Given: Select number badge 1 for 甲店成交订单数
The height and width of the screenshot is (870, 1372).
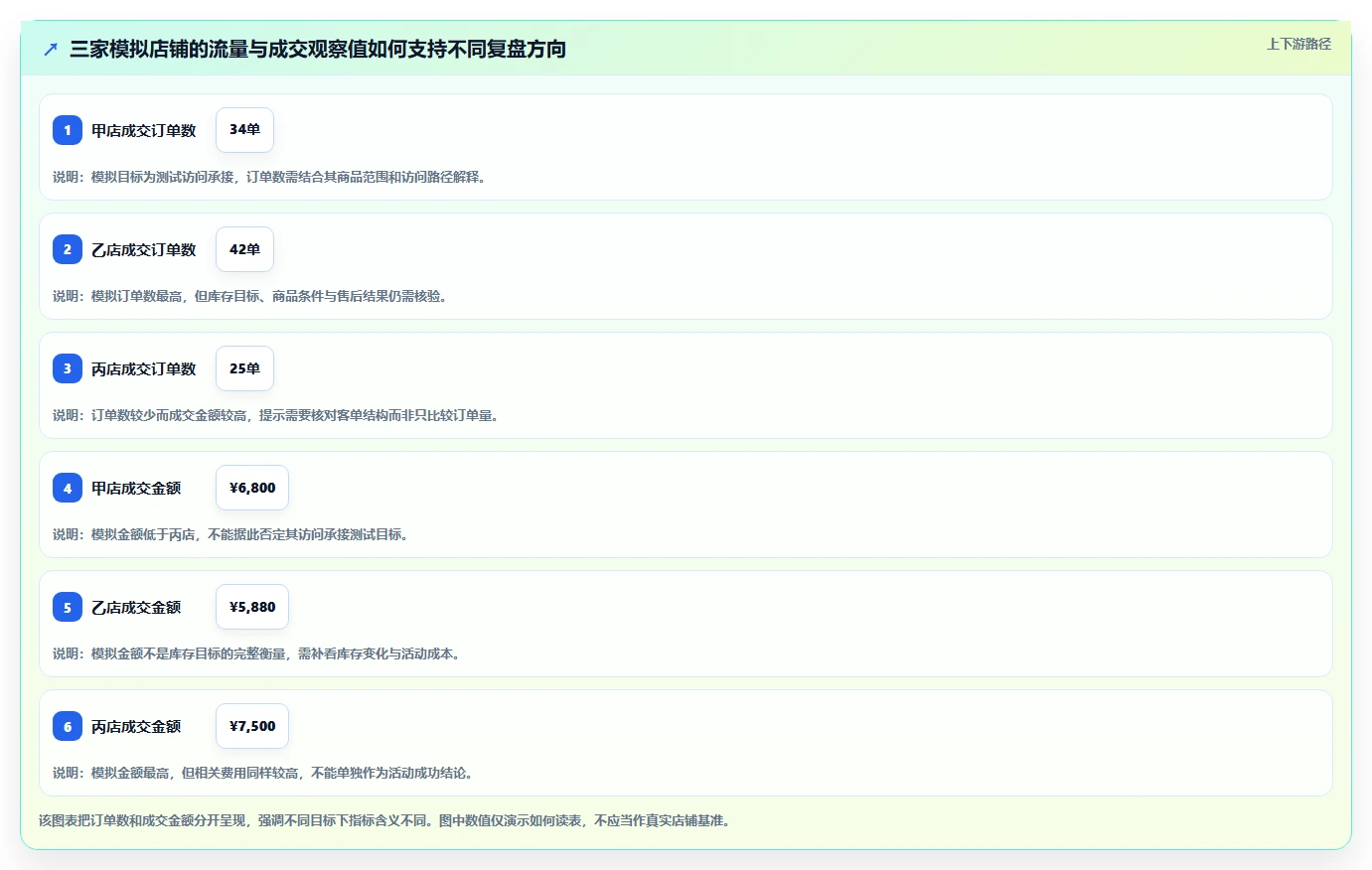Looking at the screenshot, I should pos(68,130).
